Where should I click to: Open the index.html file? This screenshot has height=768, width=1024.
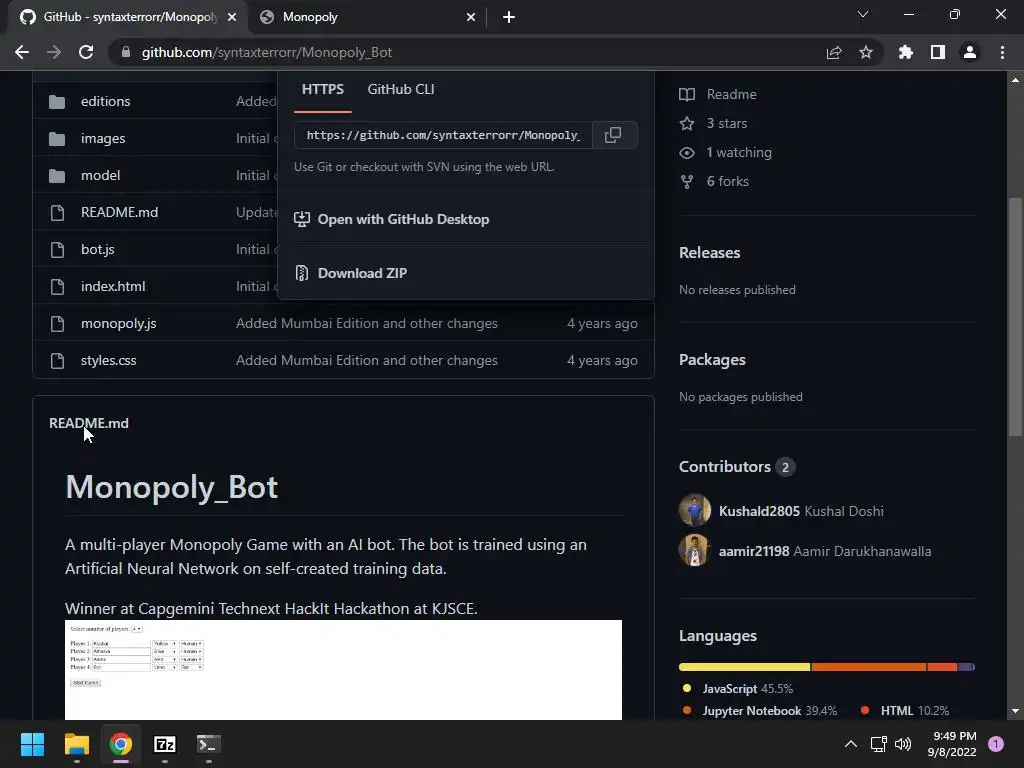coord(113,286)
